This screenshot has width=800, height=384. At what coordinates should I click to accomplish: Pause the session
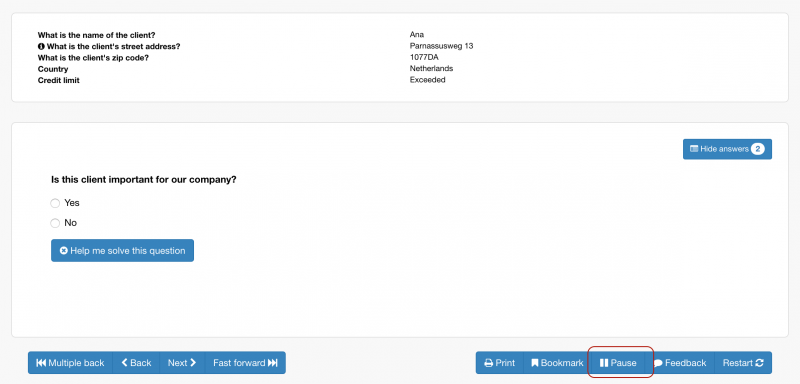[x=618, y=363]
